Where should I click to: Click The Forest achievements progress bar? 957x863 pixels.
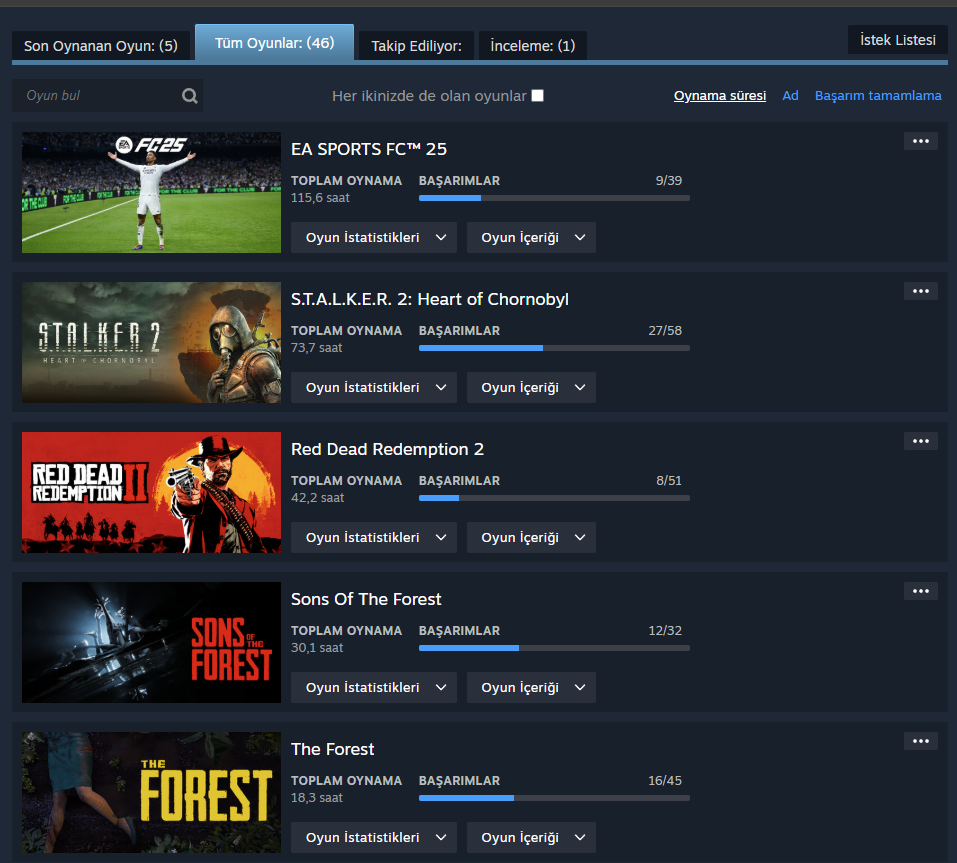(554, 798)
